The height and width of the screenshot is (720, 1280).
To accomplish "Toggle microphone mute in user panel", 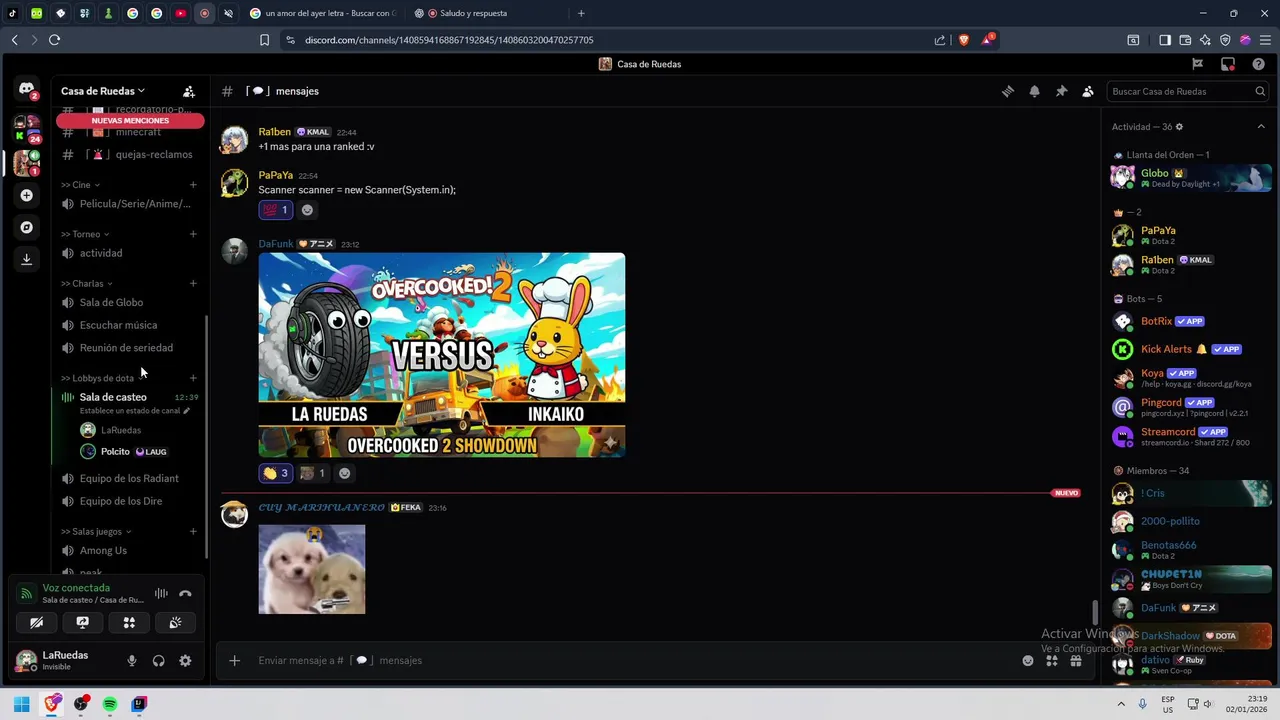I will pos(131,661).
